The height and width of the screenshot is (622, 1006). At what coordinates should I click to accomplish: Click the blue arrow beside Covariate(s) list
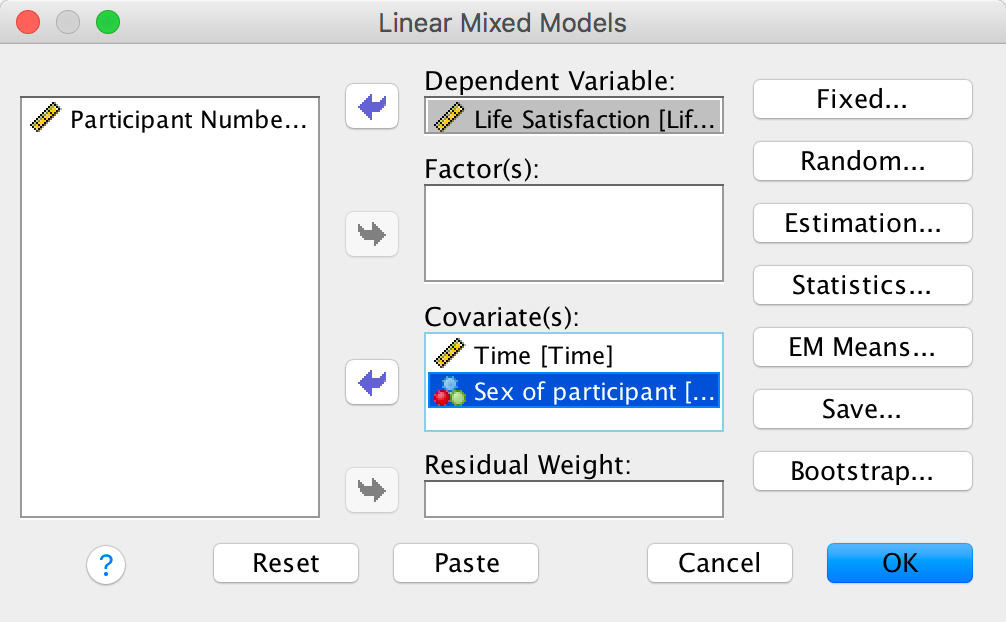[371, 381]
